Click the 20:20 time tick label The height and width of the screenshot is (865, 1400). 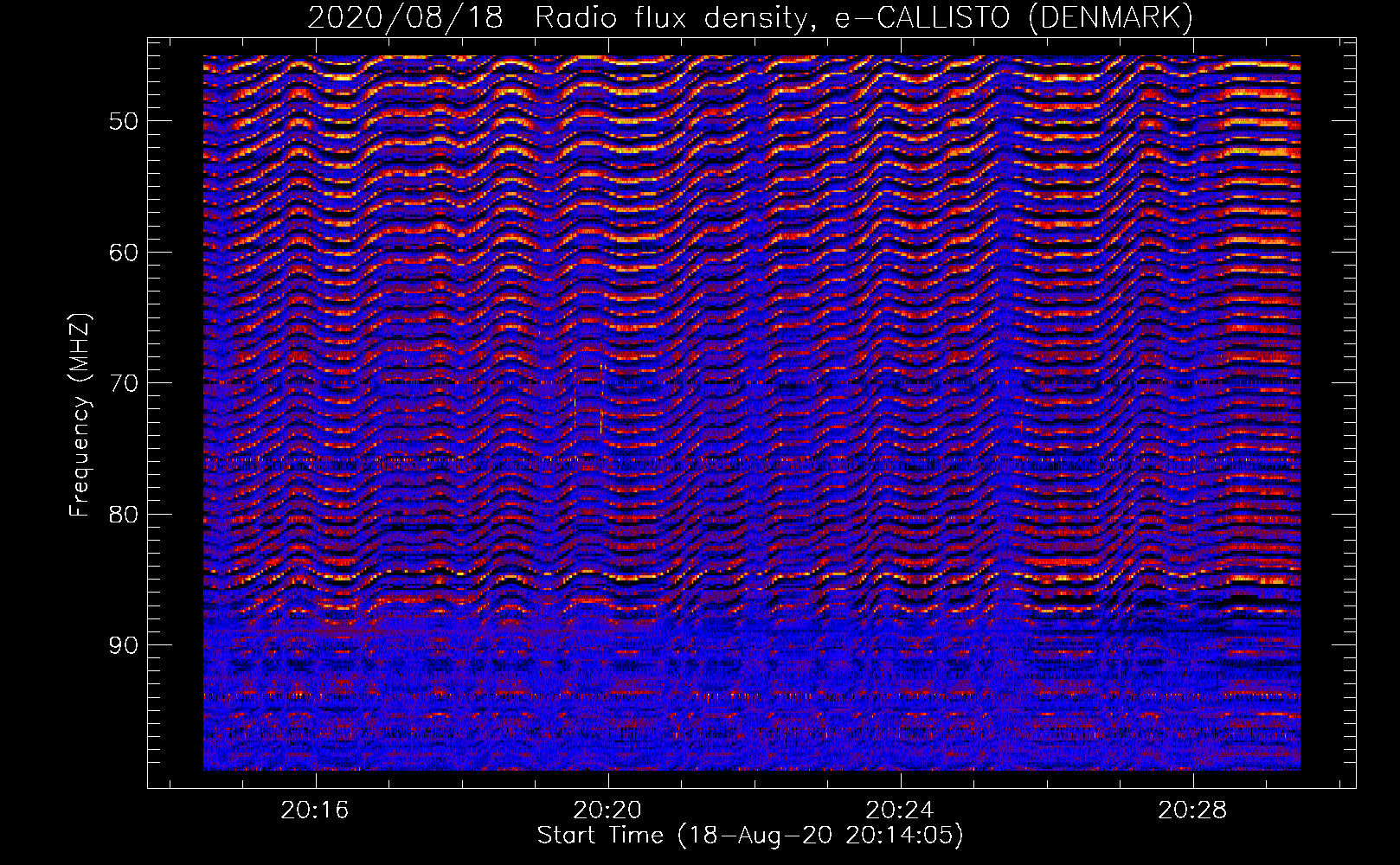coord(607,810)
